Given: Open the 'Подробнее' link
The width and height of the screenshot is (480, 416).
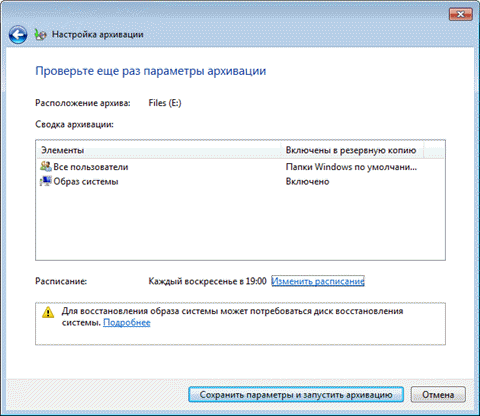Looking at the screenshot, I should pyautogui.click(x=127, y=323).
